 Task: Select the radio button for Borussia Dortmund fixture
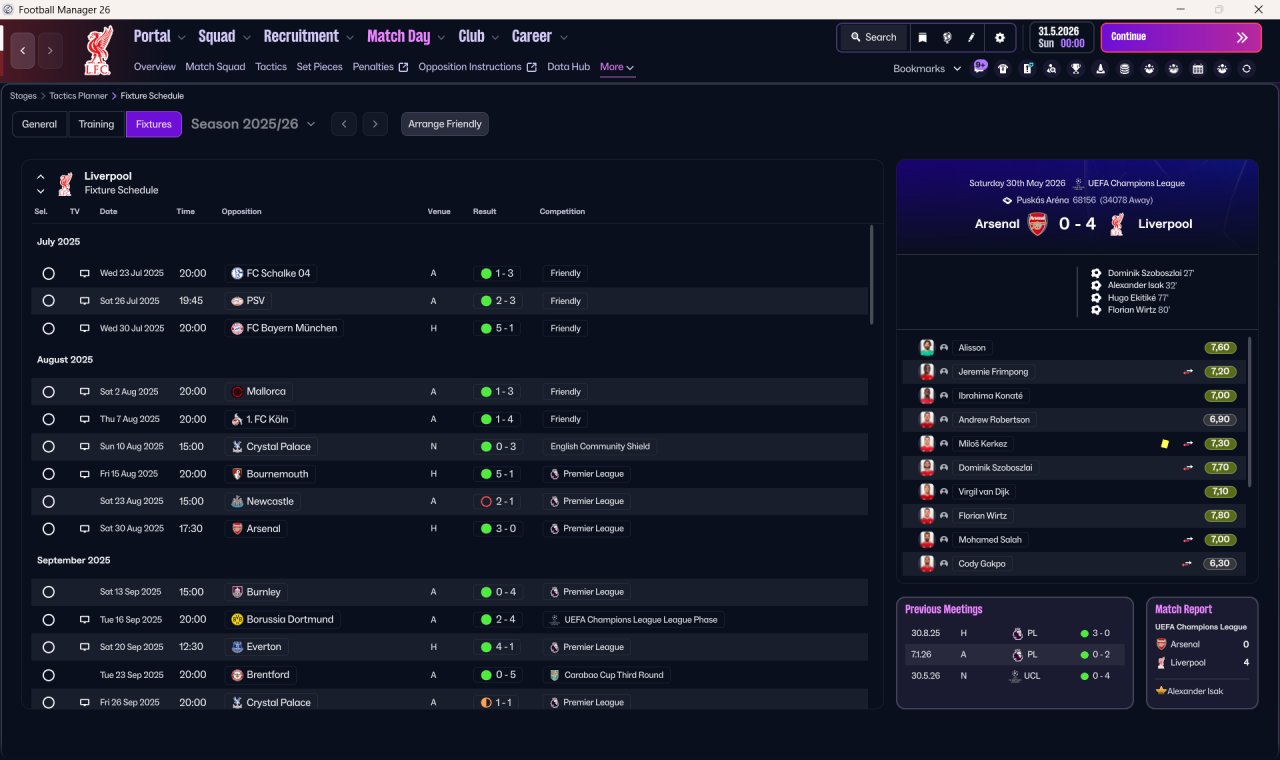coord(48,619)
